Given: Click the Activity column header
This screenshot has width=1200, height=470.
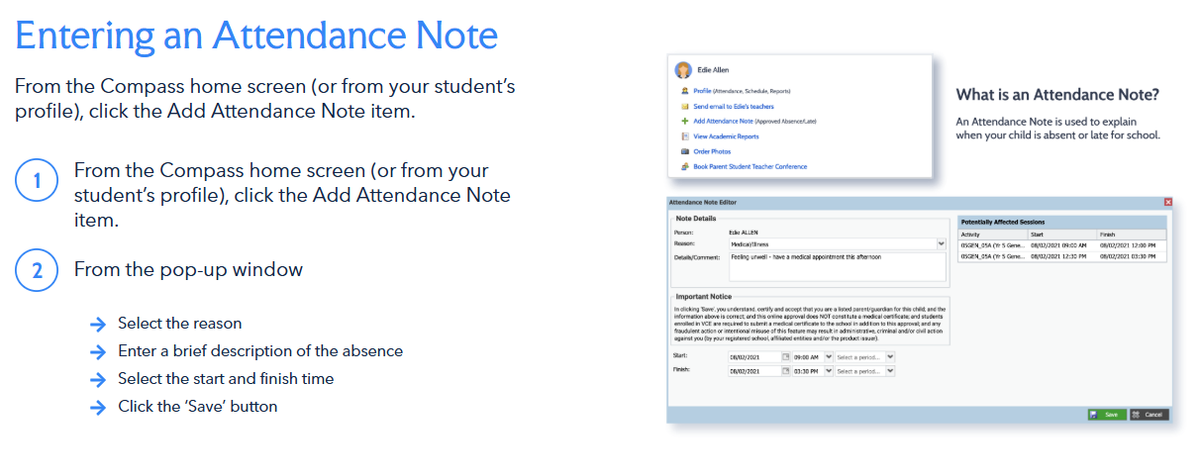Looking at the screenshot, I should coord(992,234).
